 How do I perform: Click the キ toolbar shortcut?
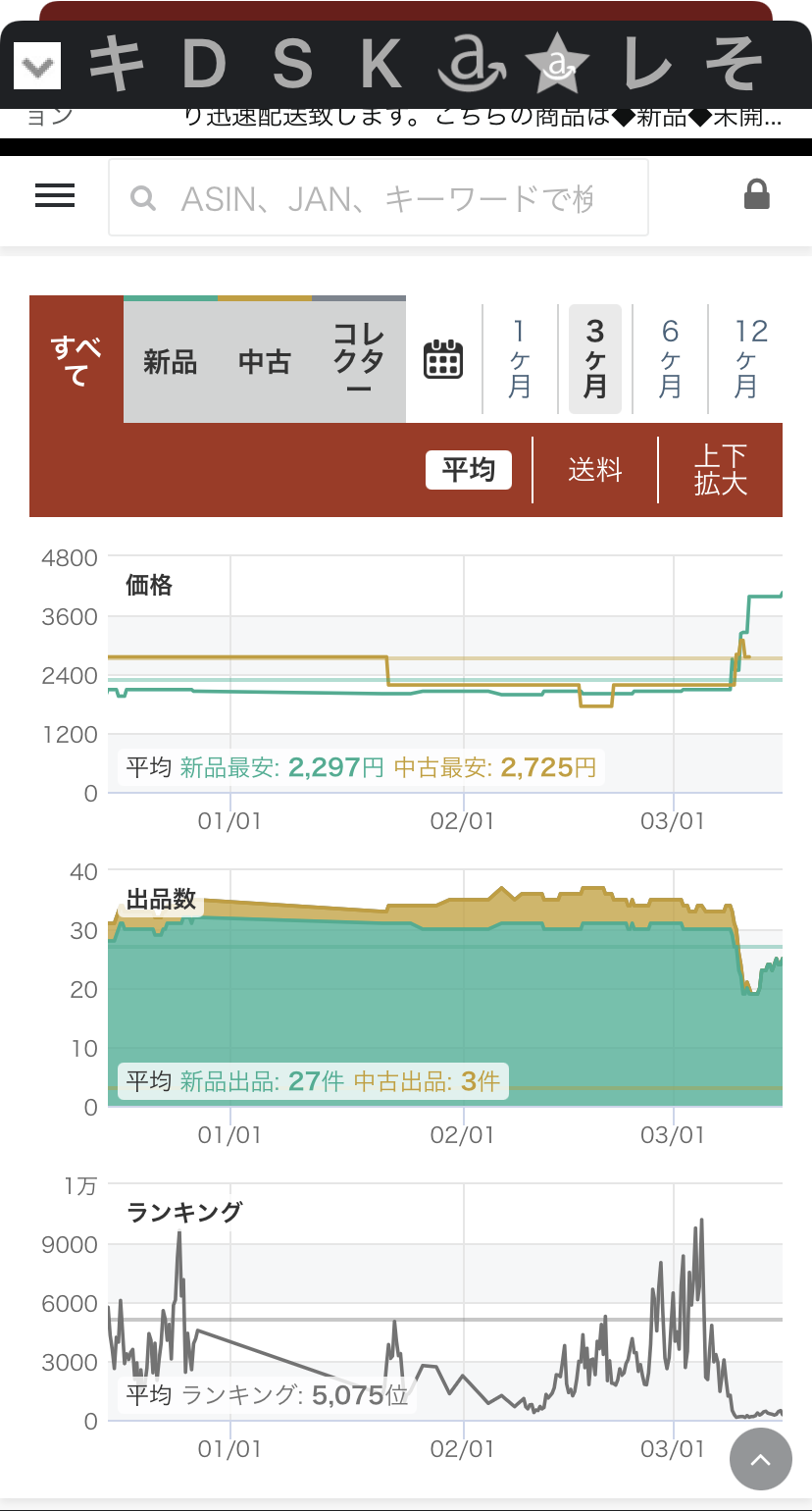[x=117, y=66]
